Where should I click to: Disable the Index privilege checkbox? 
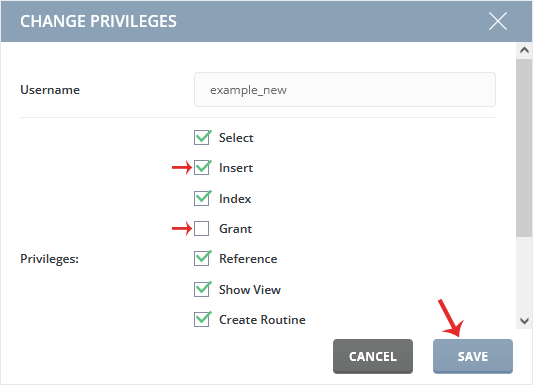pos(202,198)
